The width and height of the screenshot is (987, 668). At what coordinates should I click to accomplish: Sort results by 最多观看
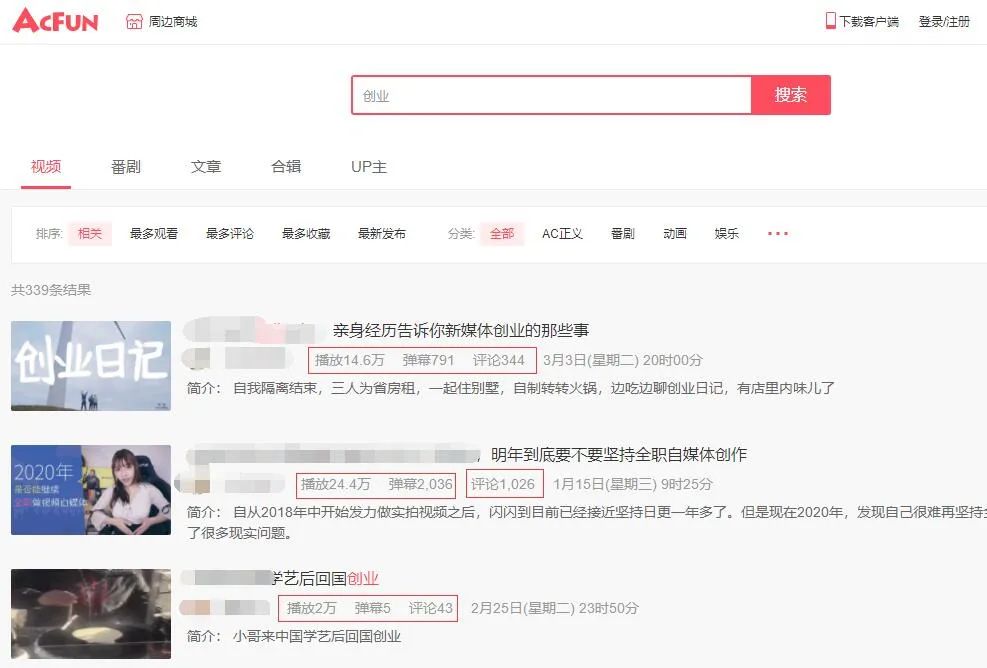coord(154,234)
